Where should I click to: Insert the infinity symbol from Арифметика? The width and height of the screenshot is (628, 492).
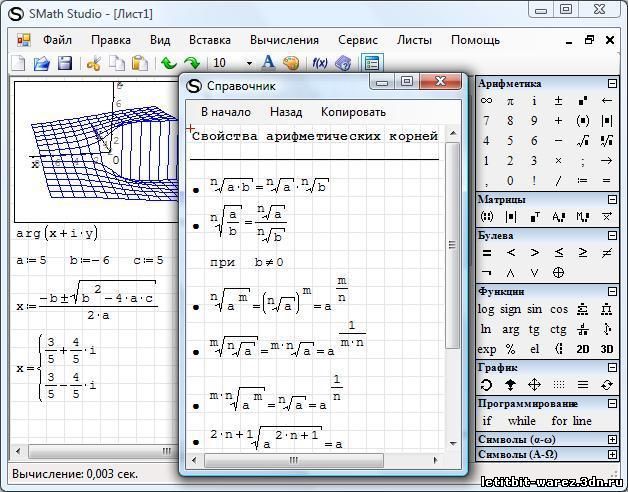pyautogui.click(x=487, y=101)
